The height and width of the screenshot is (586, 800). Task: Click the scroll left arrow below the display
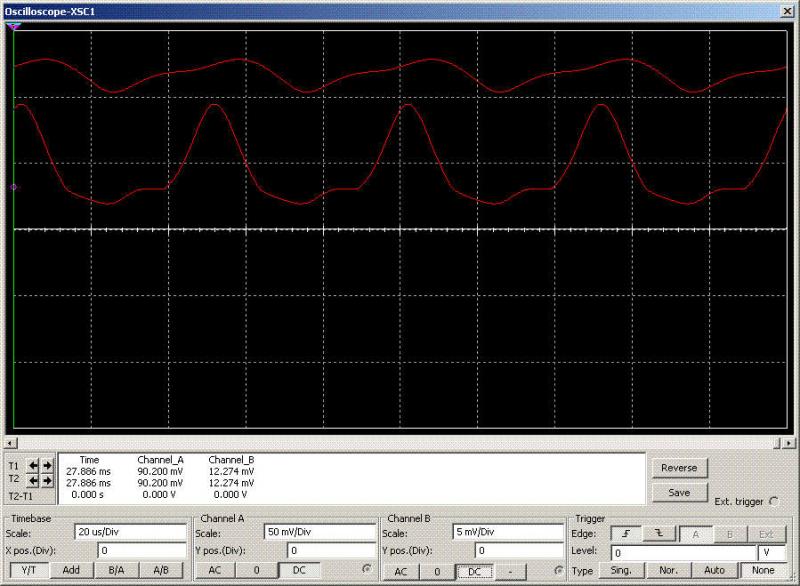click(x=11, y=443)
